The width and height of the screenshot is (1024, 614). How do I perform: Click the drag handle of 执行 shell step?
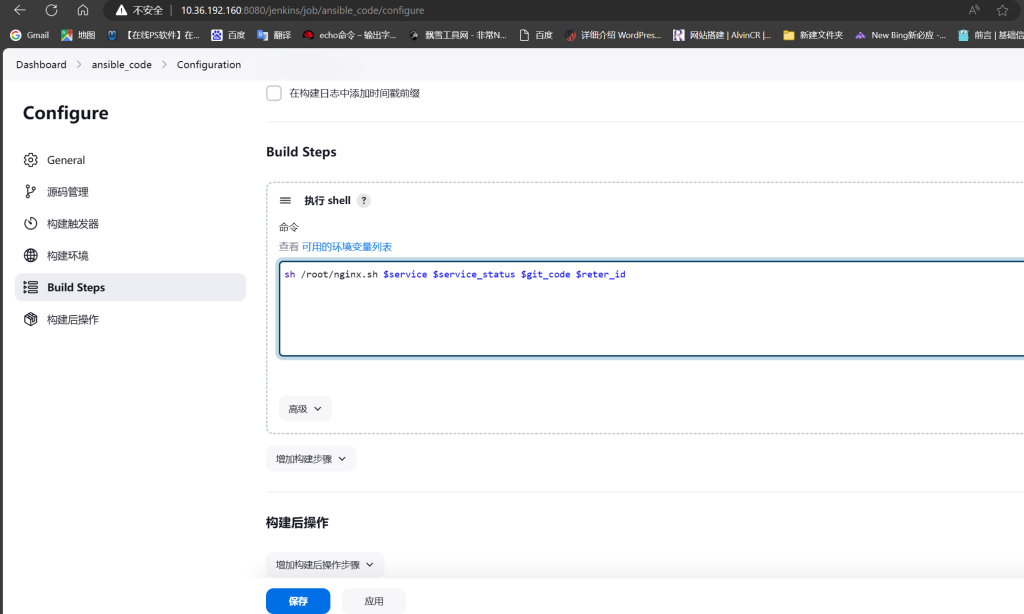click(285, 201)
